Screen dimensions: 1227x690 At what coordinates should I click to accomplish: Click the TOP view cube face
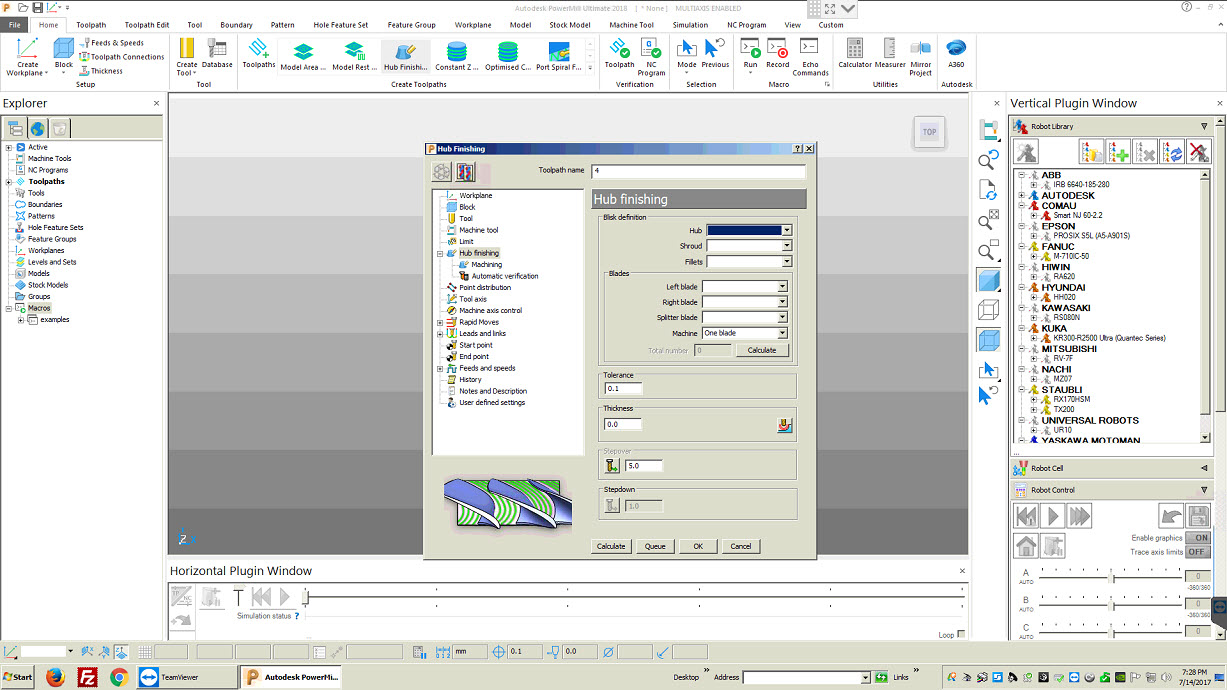(x=929, y=132)
